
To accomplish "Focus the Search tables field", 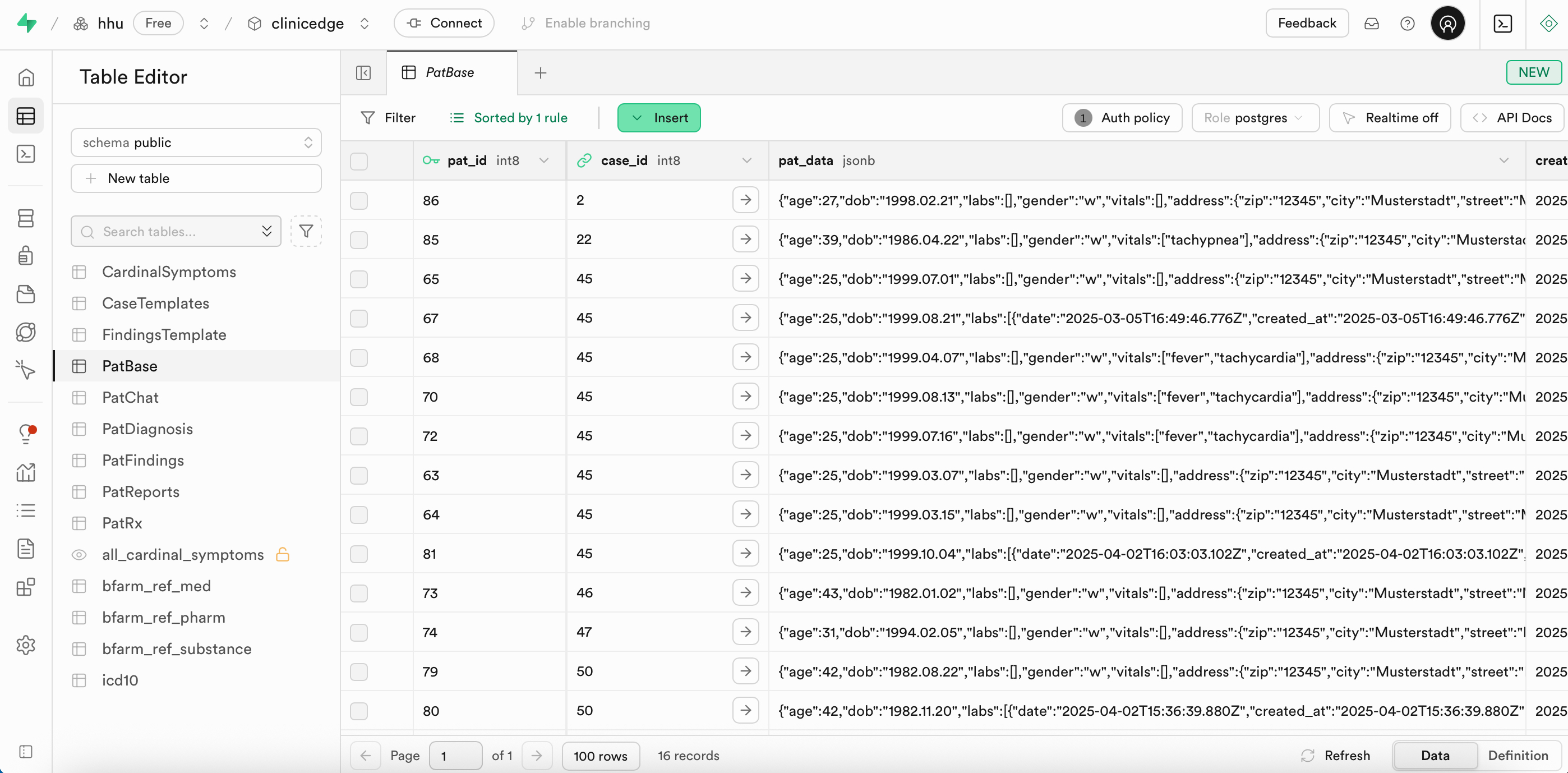I will coord(176,231).
